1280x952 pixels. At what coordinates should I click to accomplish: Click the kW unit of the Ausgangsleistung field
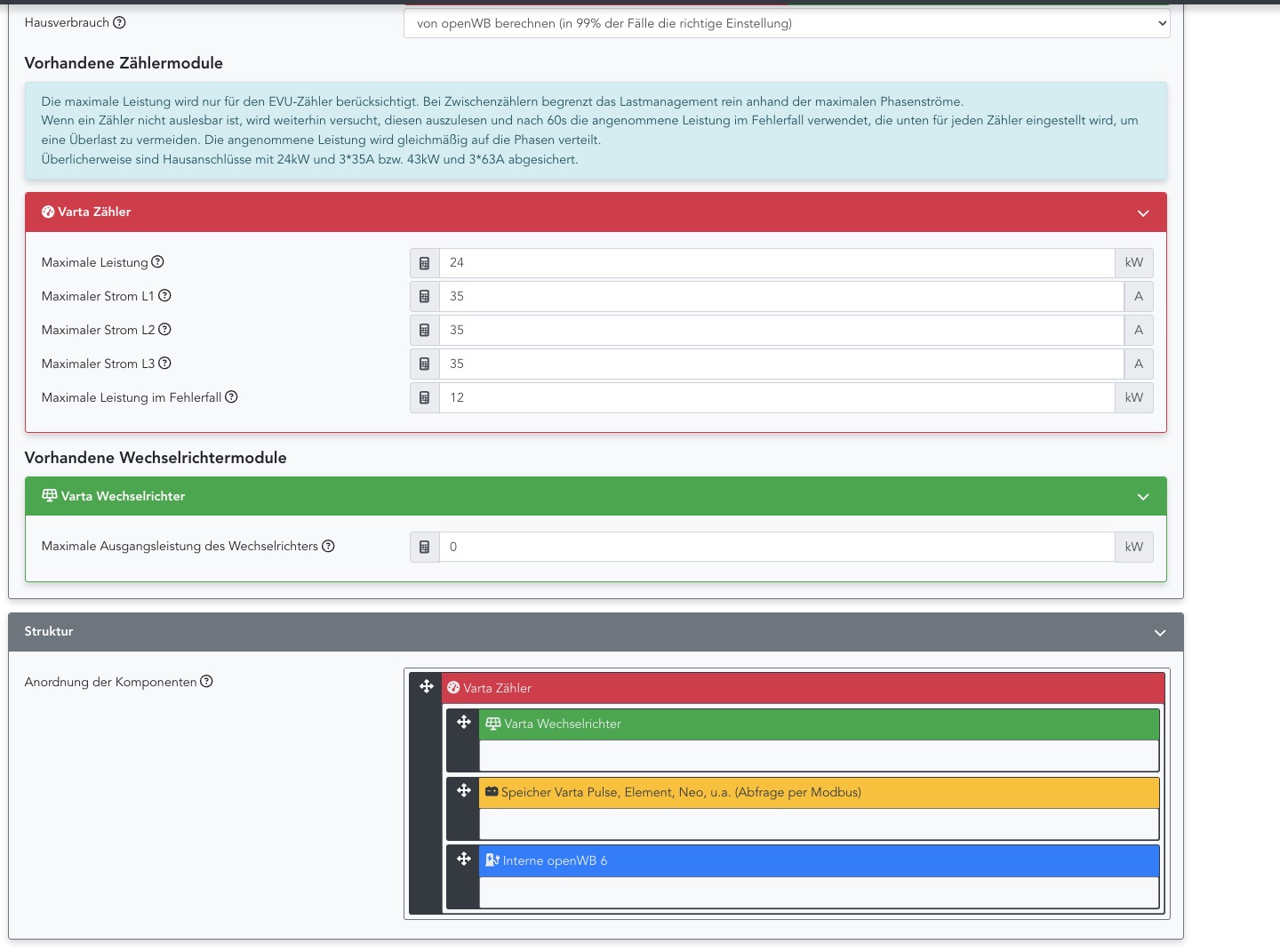point(1134,548)
